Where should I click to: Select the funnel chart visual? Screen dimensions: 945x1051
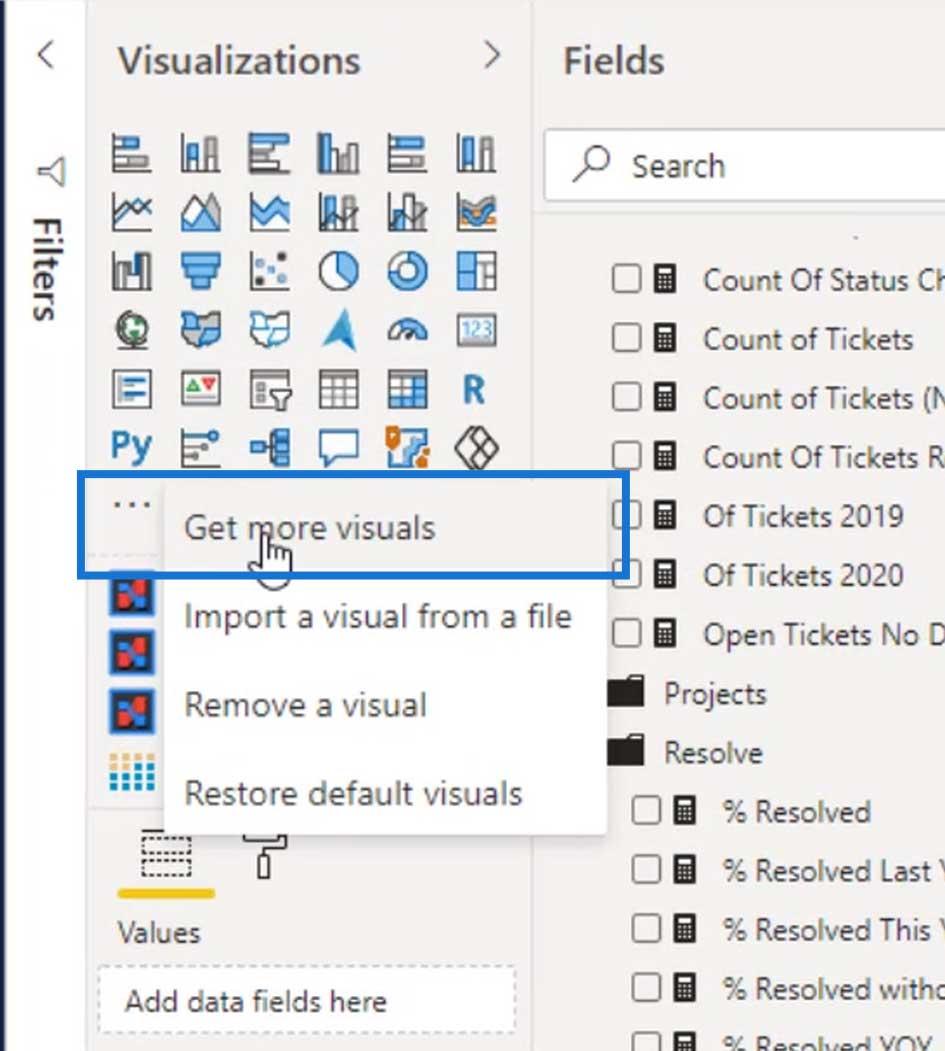(200, 271)
